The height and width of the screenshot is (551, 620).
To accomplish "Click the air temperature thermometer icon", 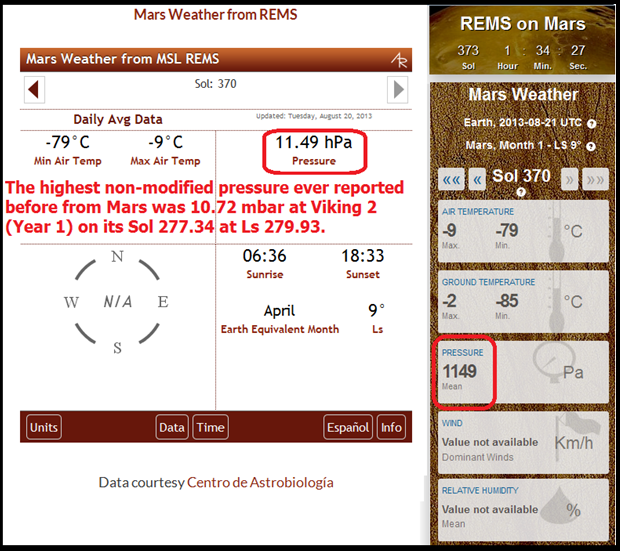I will [x=556, y=231].
